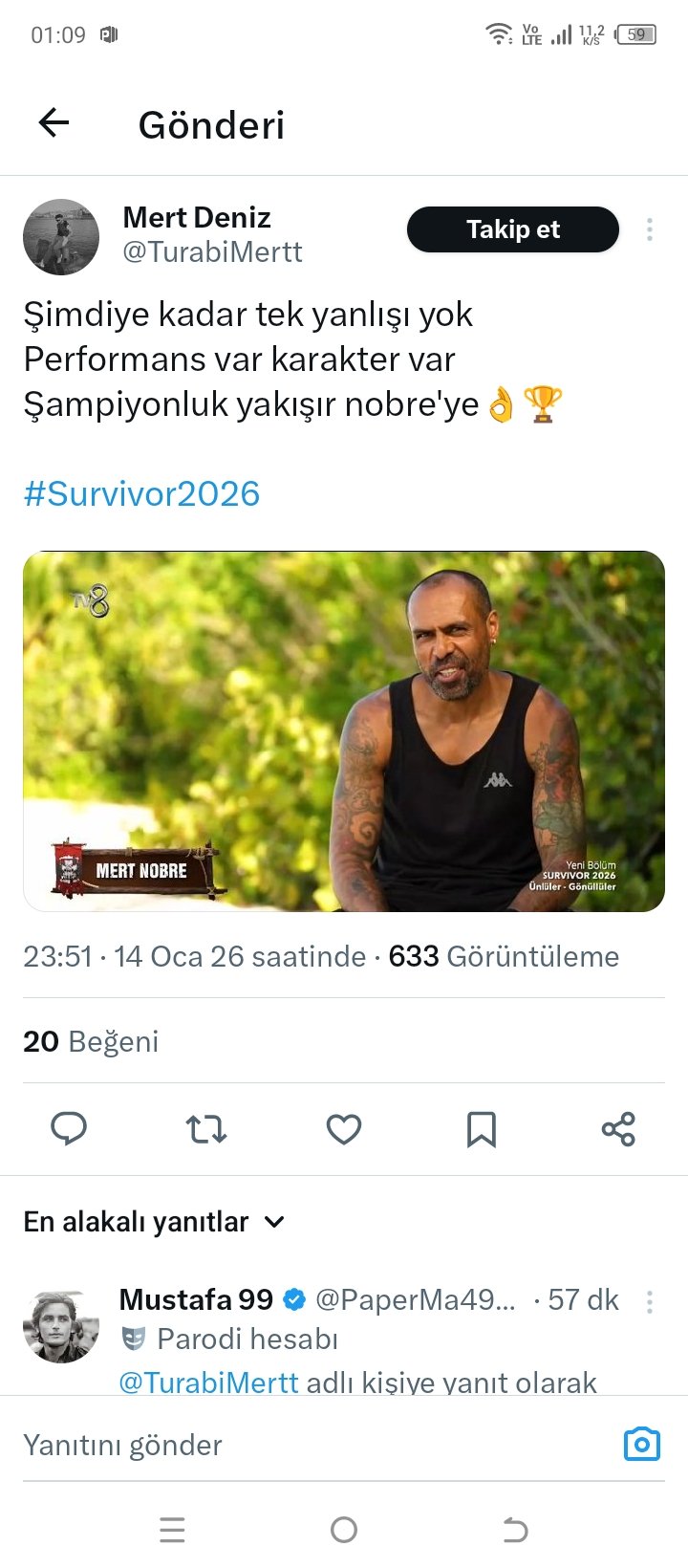Like the post with heart icon
The image size is (688, 1568).
pos(344,1129)
